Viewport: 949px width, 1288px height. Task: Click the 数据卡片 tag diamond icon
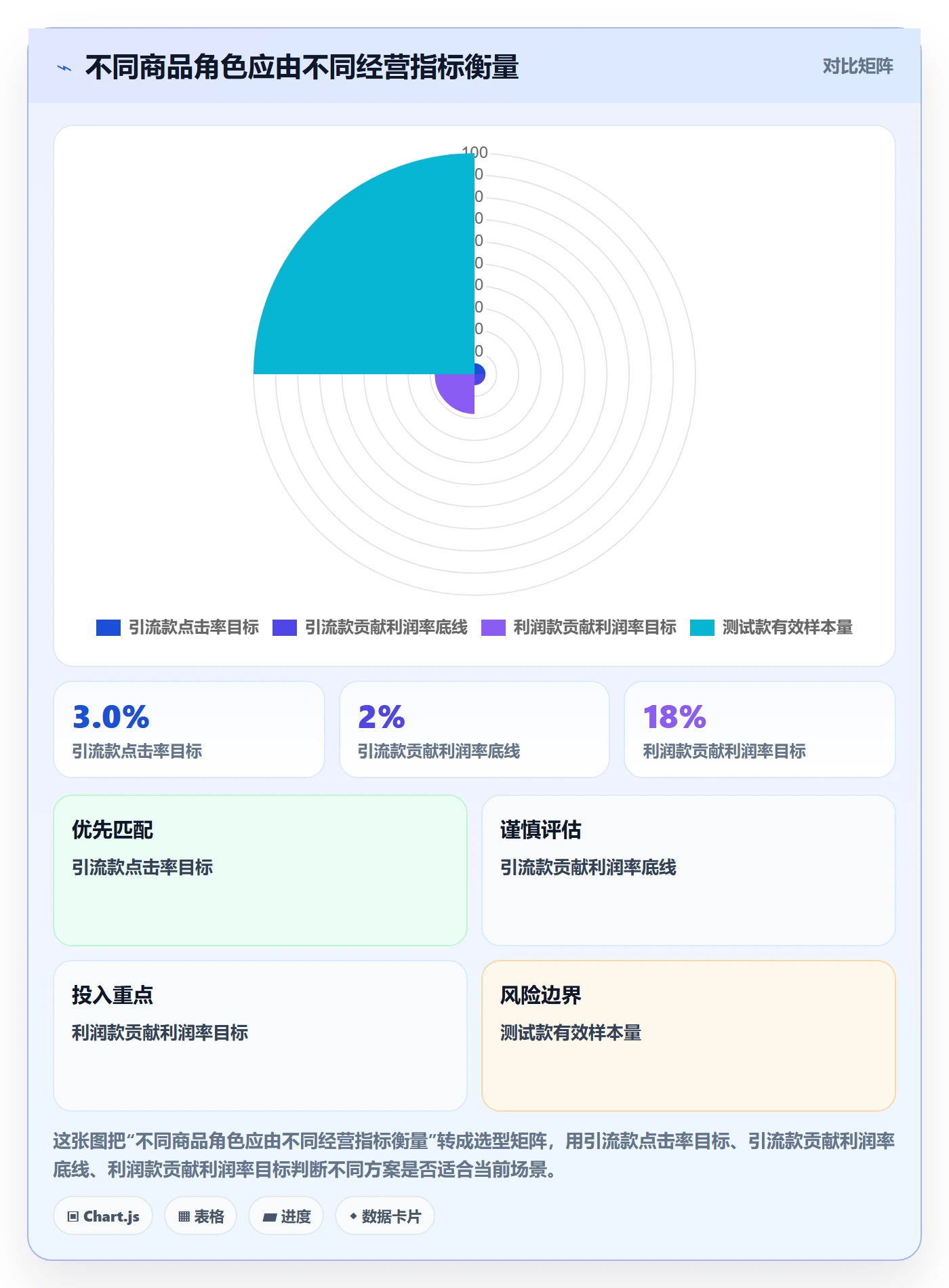[353, 1216]
